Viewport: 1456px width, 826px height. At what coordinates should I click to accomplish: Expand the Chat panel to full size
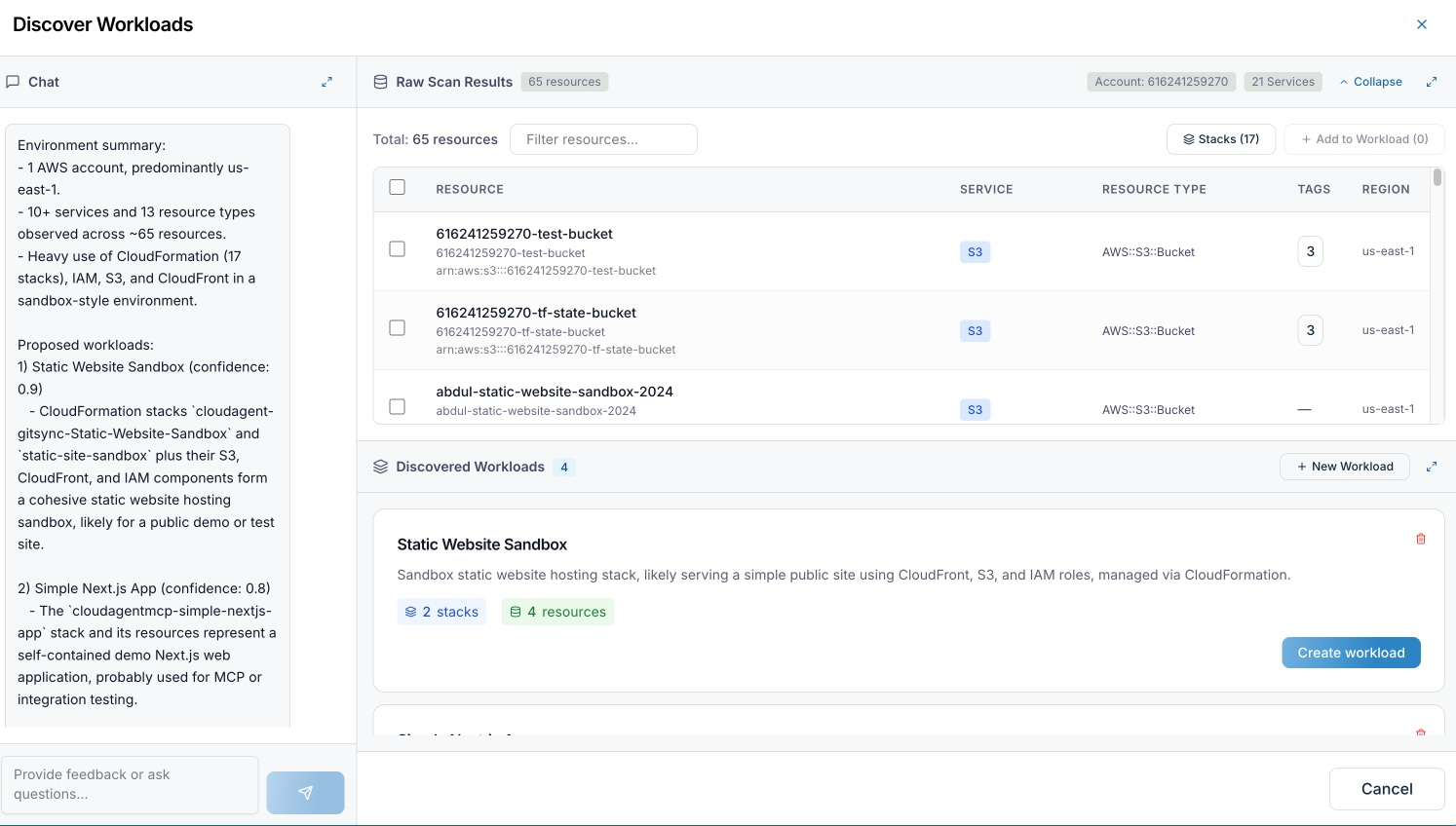327,82
